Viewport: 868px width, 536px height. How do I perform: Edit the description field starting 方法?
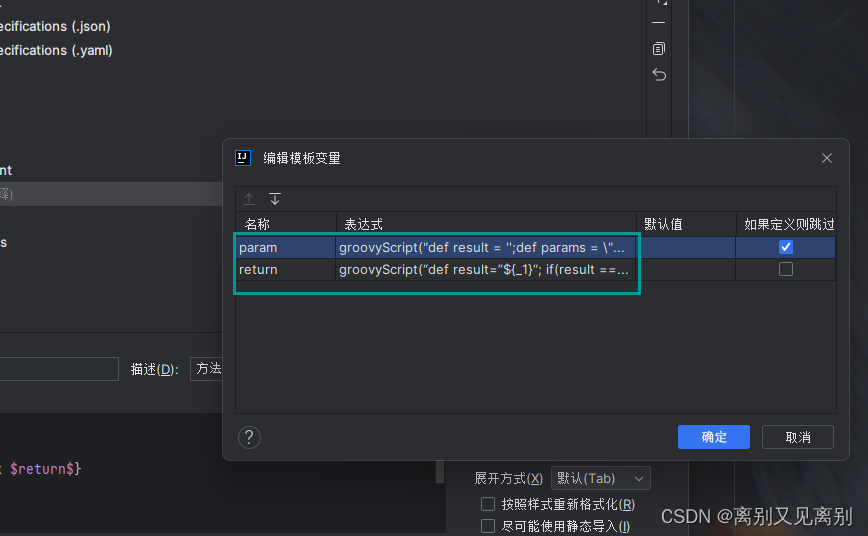(206, 369)
